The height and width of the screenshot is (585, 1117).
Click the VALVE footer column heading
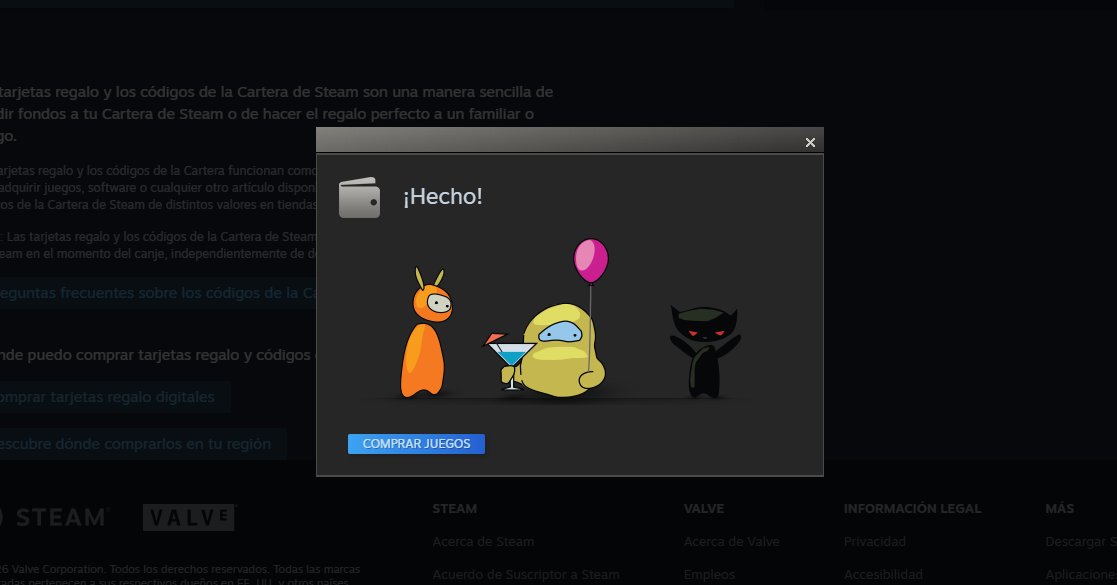click(x=704, y=509)
